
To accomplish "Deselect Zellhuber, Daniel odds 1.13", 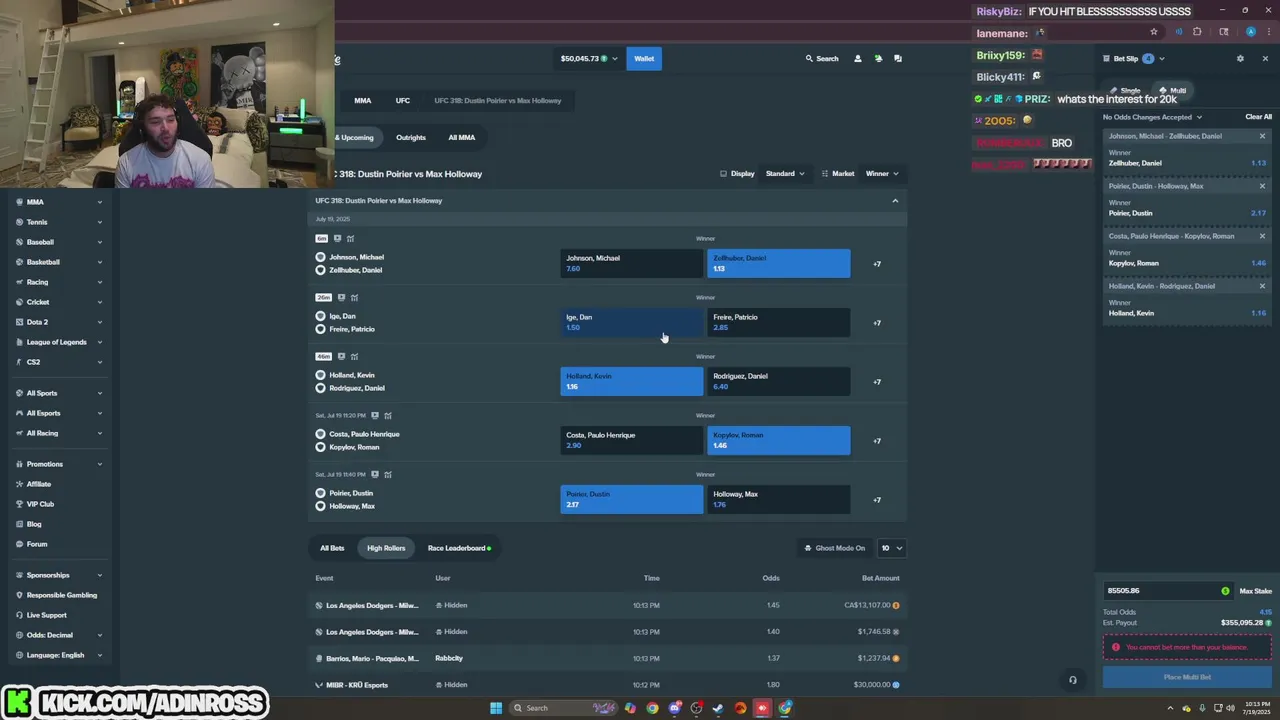I will (778, 263).
